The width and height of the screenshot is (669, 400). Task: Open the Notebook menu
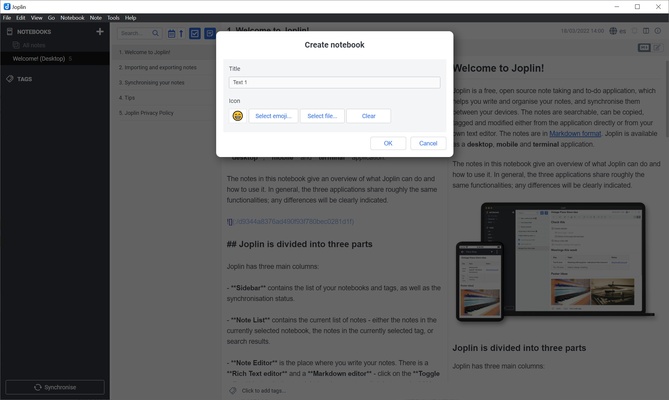pyautogui.click(x=73, y=18)
